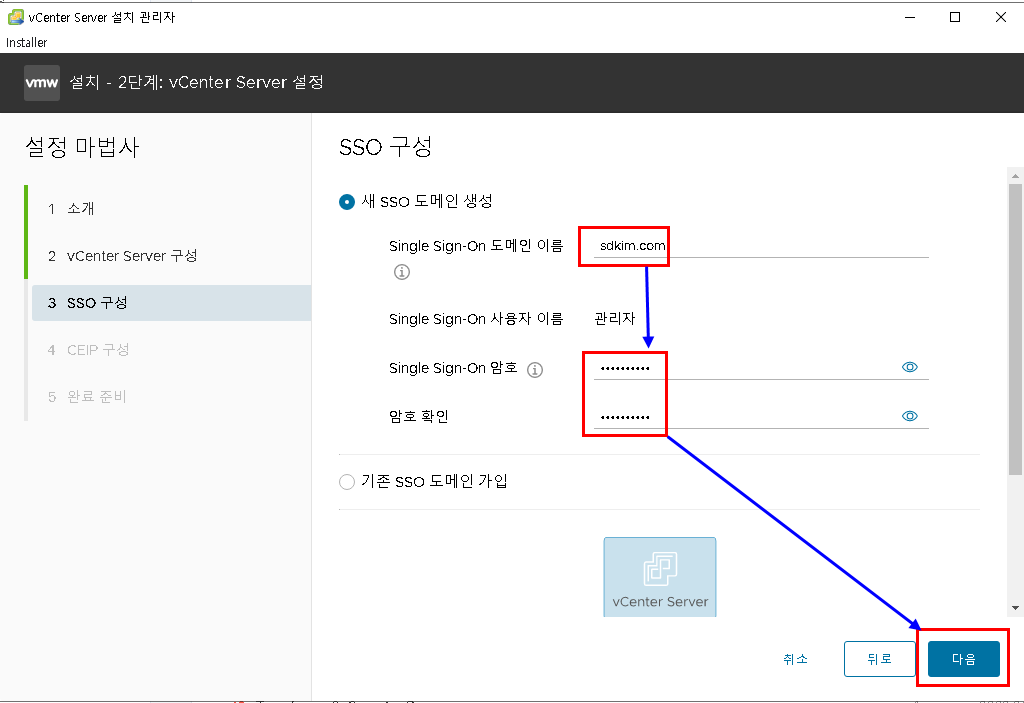Click the 설정 마법사 heading

82,147
